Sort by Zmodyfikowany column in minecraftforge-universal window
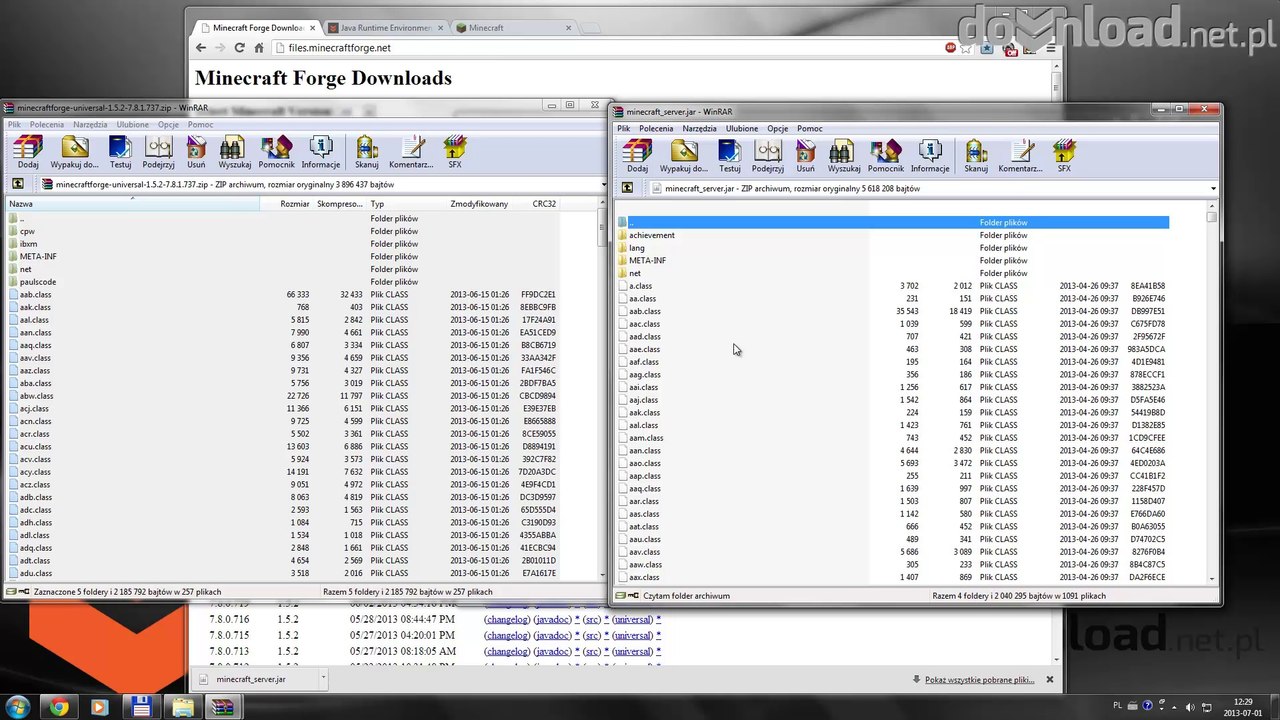 tap(479, 204)
